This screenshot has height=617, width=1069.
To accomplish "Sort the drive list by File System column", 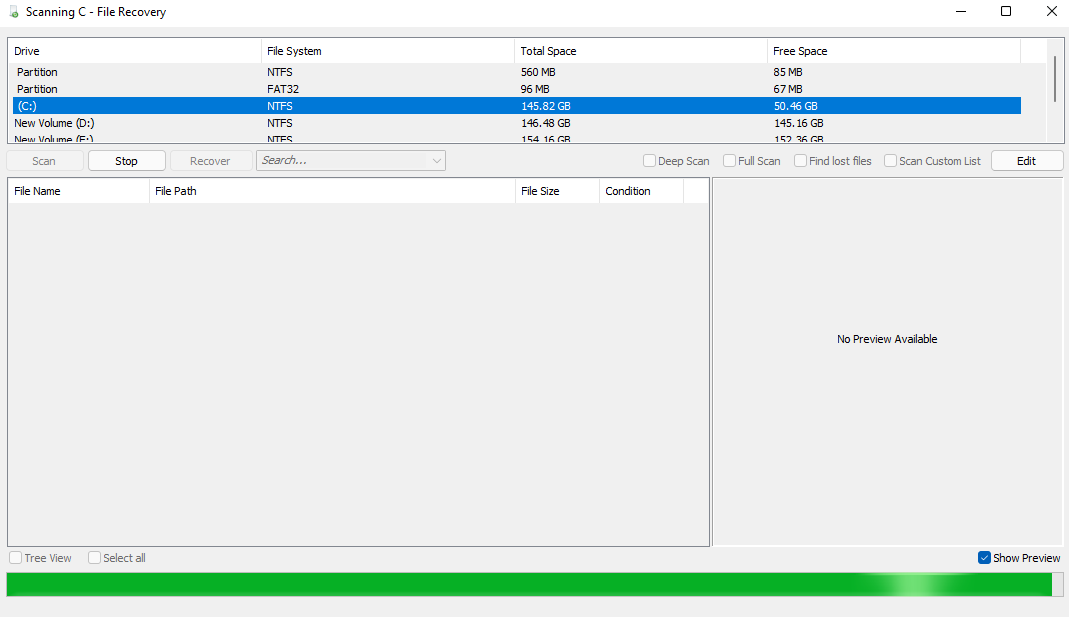I will [388, 51].
